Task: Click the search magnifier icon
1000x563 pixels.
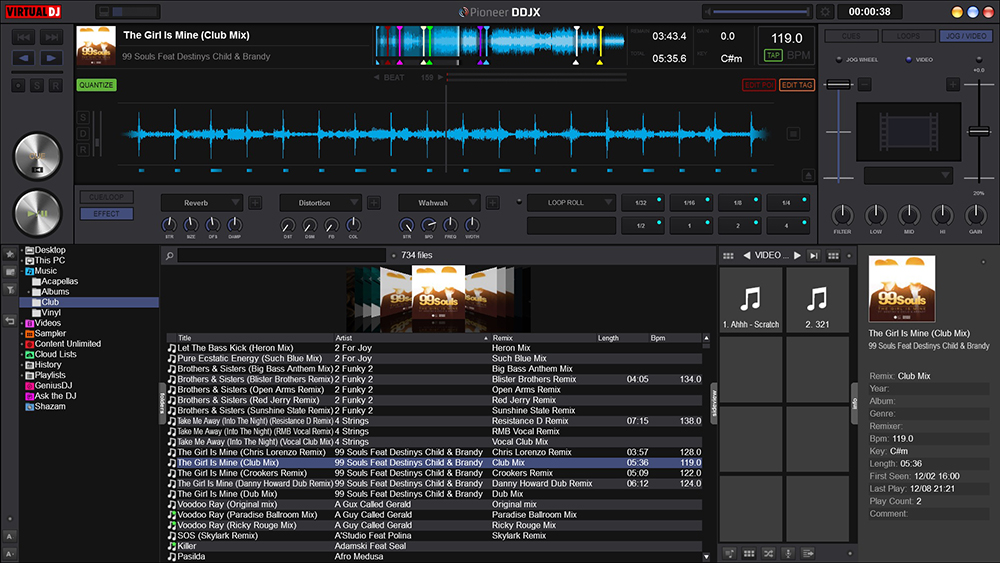Action: click(x=170, y=256)
